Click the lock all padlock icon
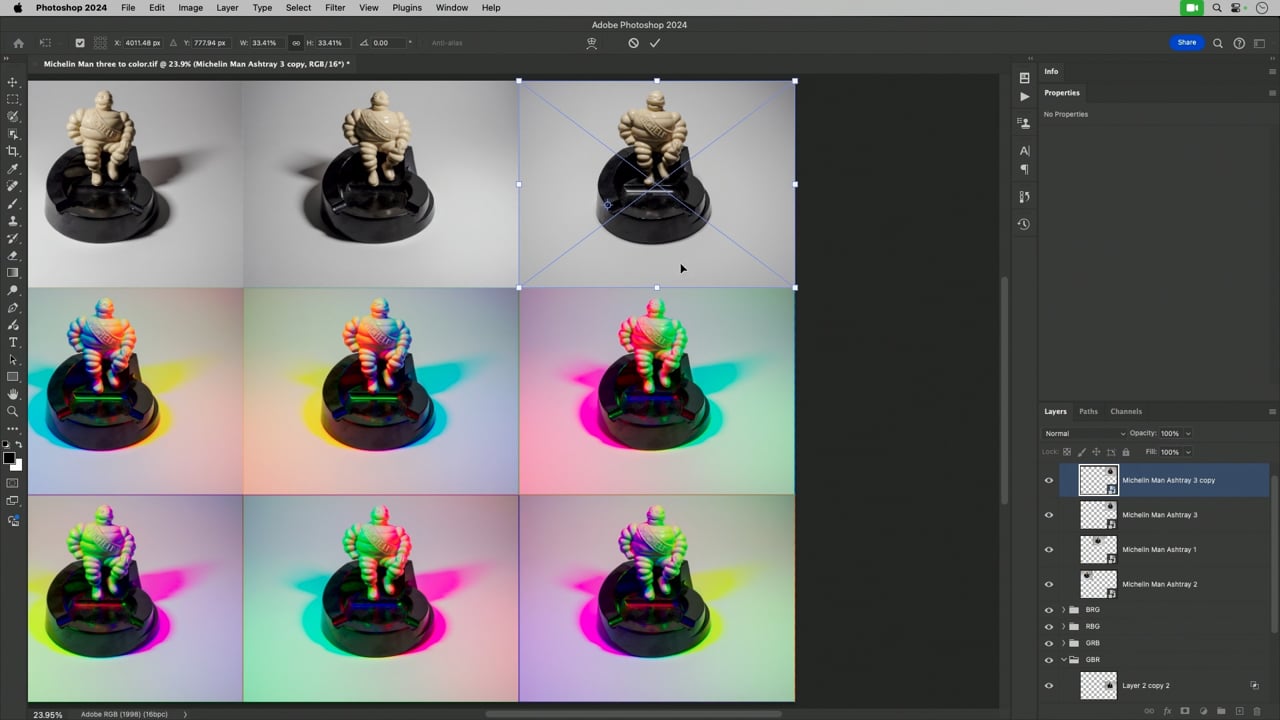Screen dimensions: 1280x720 point(1126,452)
